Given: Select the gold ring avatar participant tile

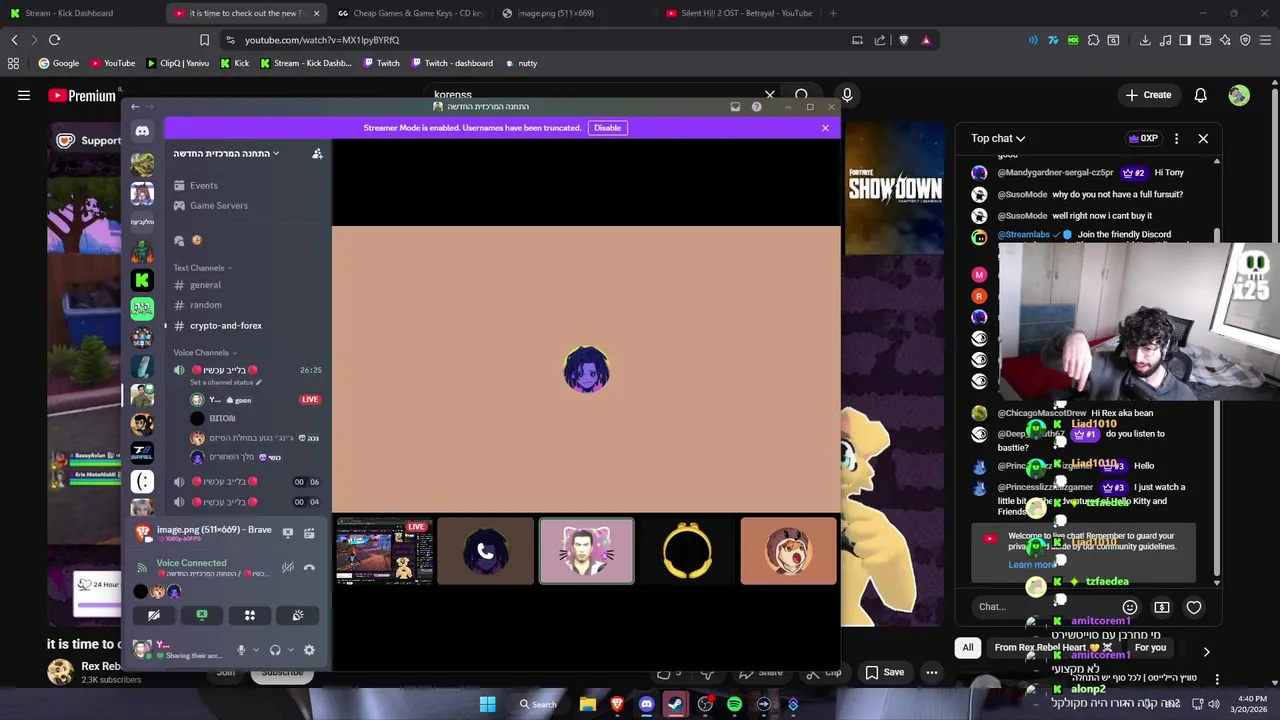Looking at the screenshot, I should coord(687,550).
